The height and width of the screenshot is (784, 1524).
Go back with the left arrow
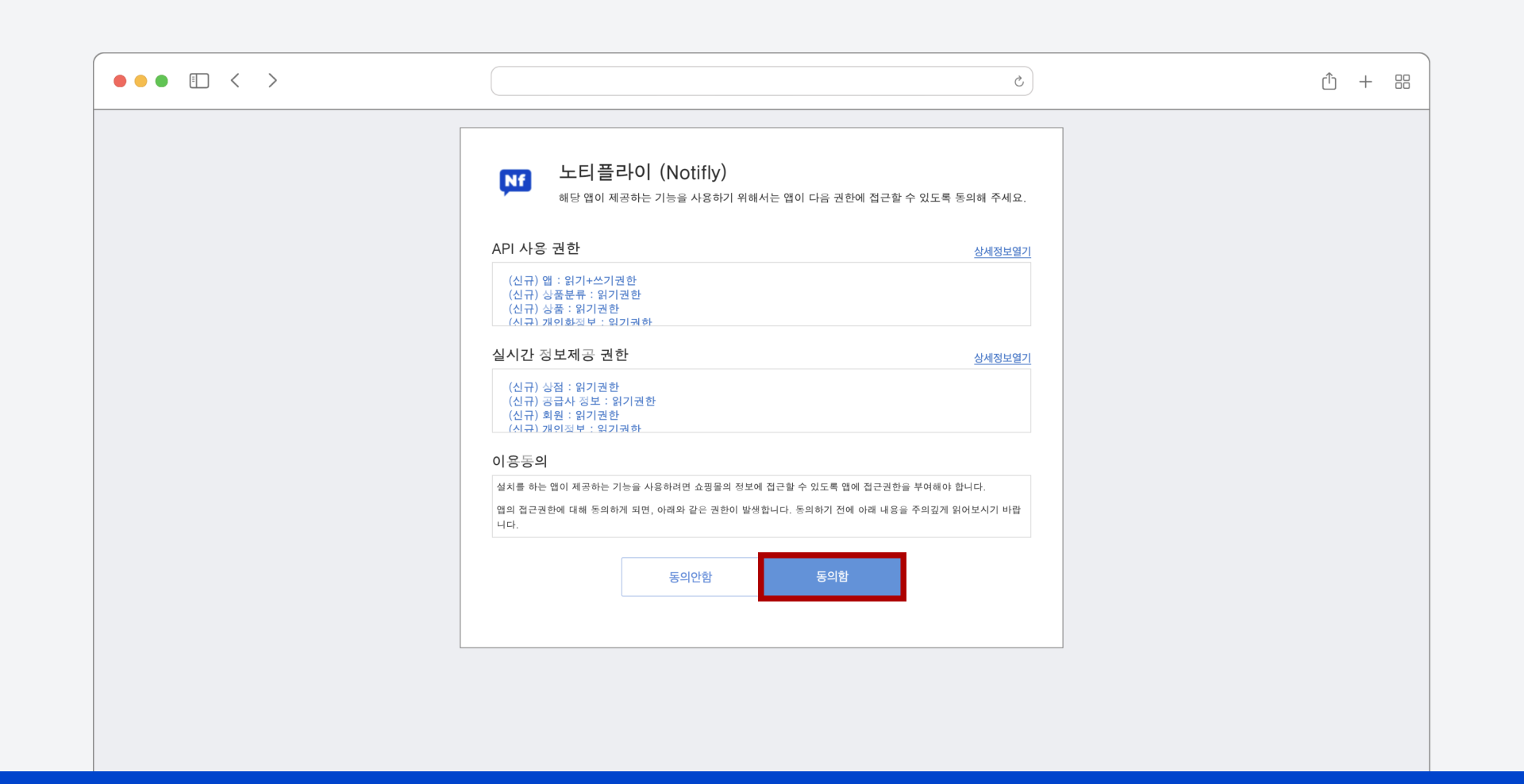236,81
